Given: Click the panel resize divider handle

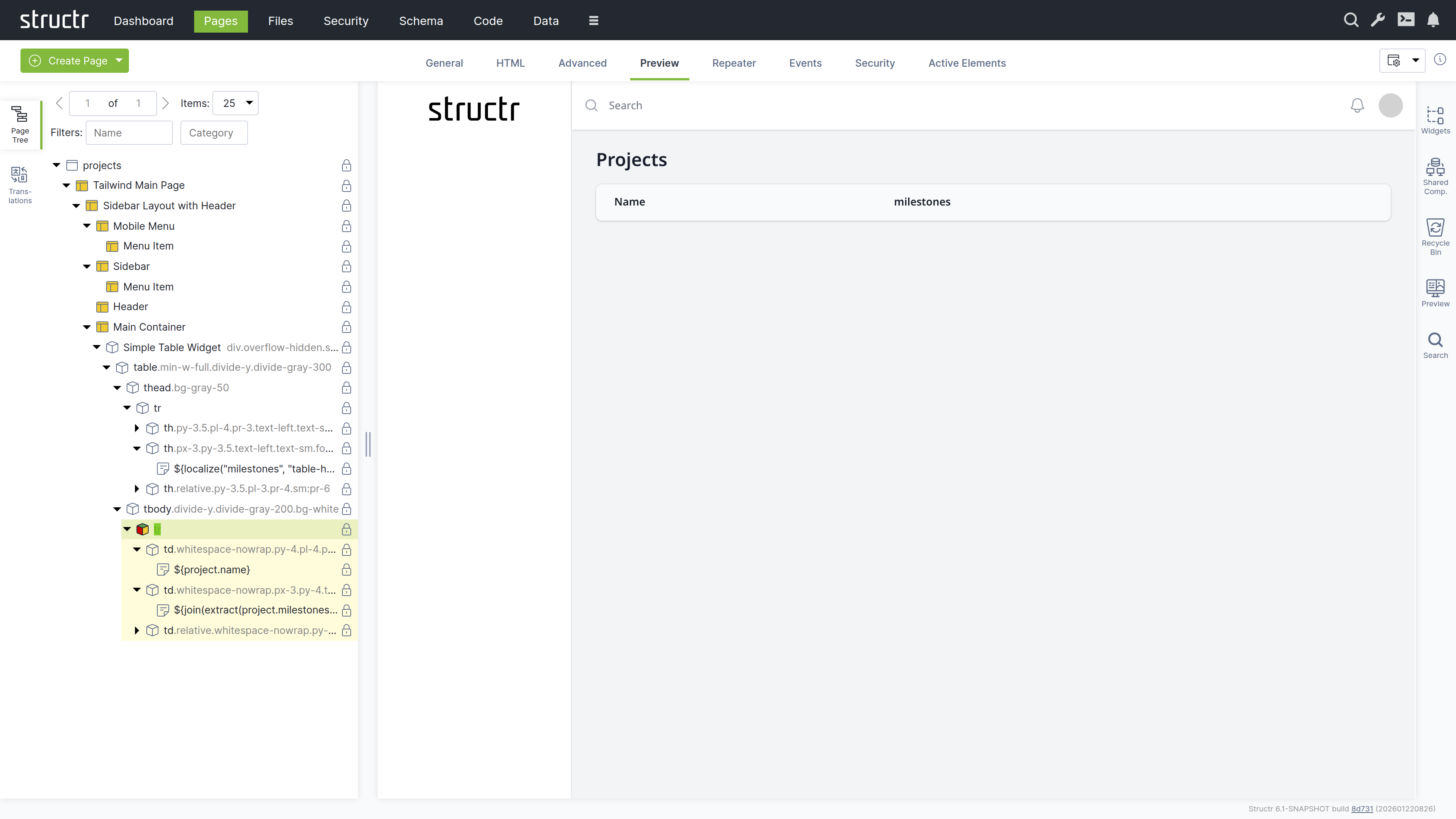Looking at the screenshot, I should 368,444.
